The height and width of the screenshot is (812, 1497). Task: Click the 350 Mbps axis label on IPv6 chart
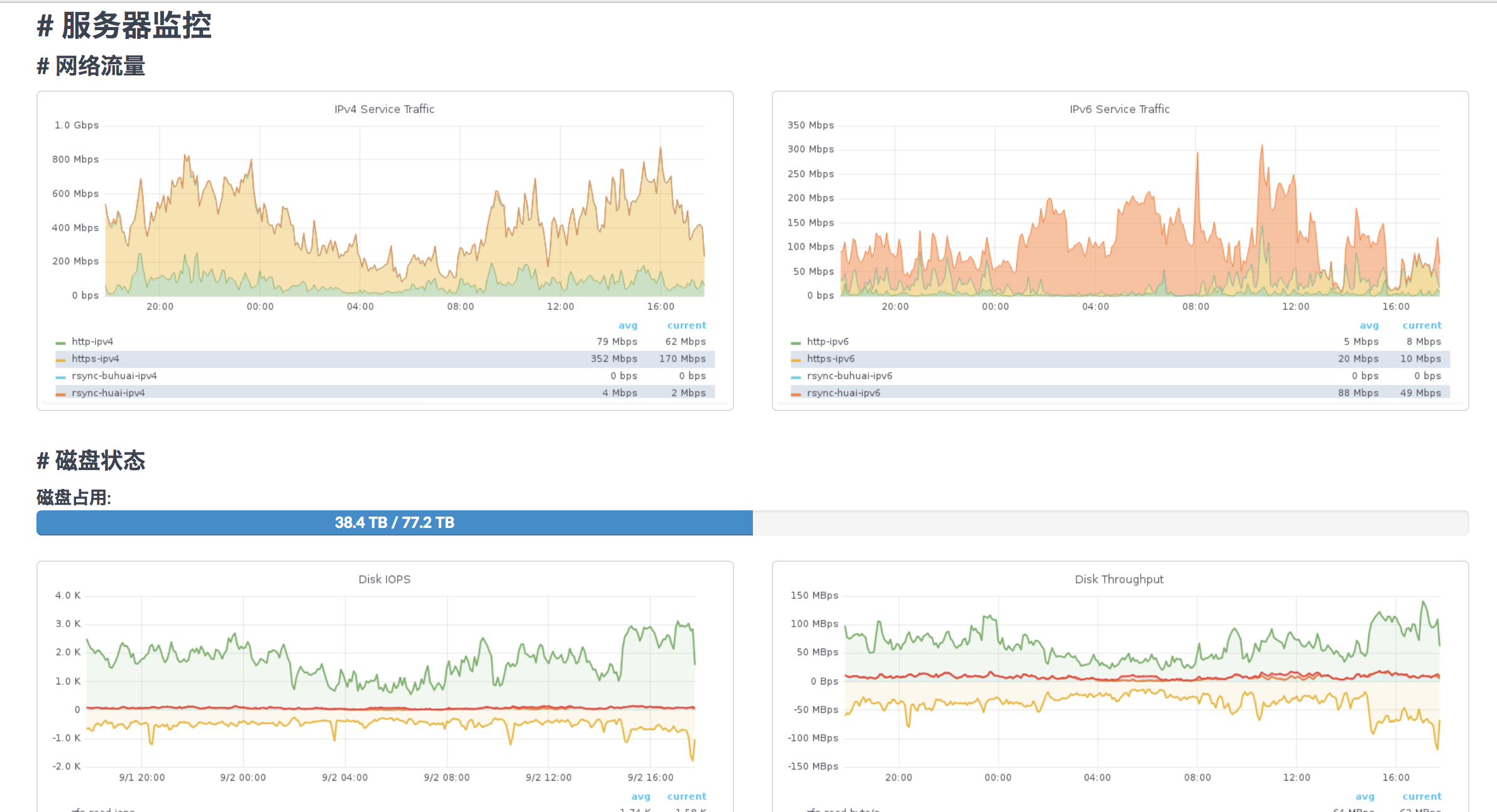coord(811,125)
